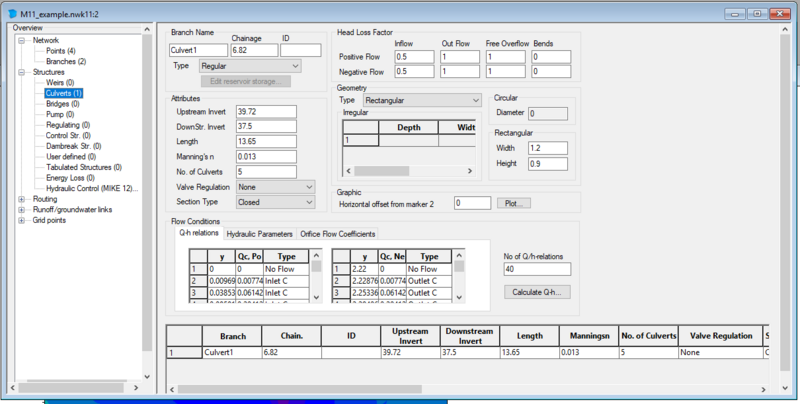Click row 1 header of bottom table
This screenshot has height=404, width=800.
click(x=185, y=352)
